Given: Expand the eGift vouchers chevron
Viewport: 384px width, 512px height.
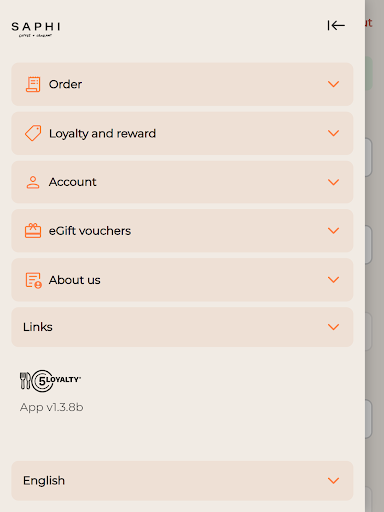Looking at the screenshot, I should tap(333, 231).
